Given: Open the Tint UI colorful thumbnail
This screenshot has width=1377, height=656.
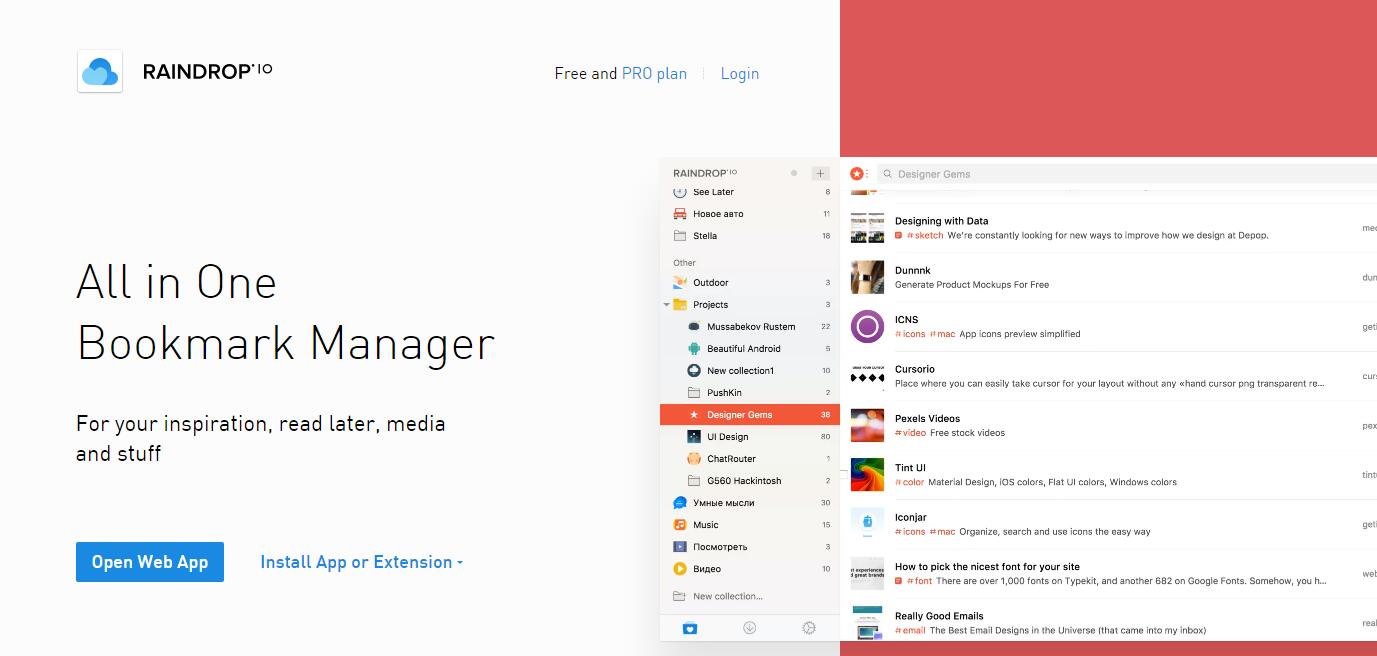Looking at the screenshot, I should 867,474.
